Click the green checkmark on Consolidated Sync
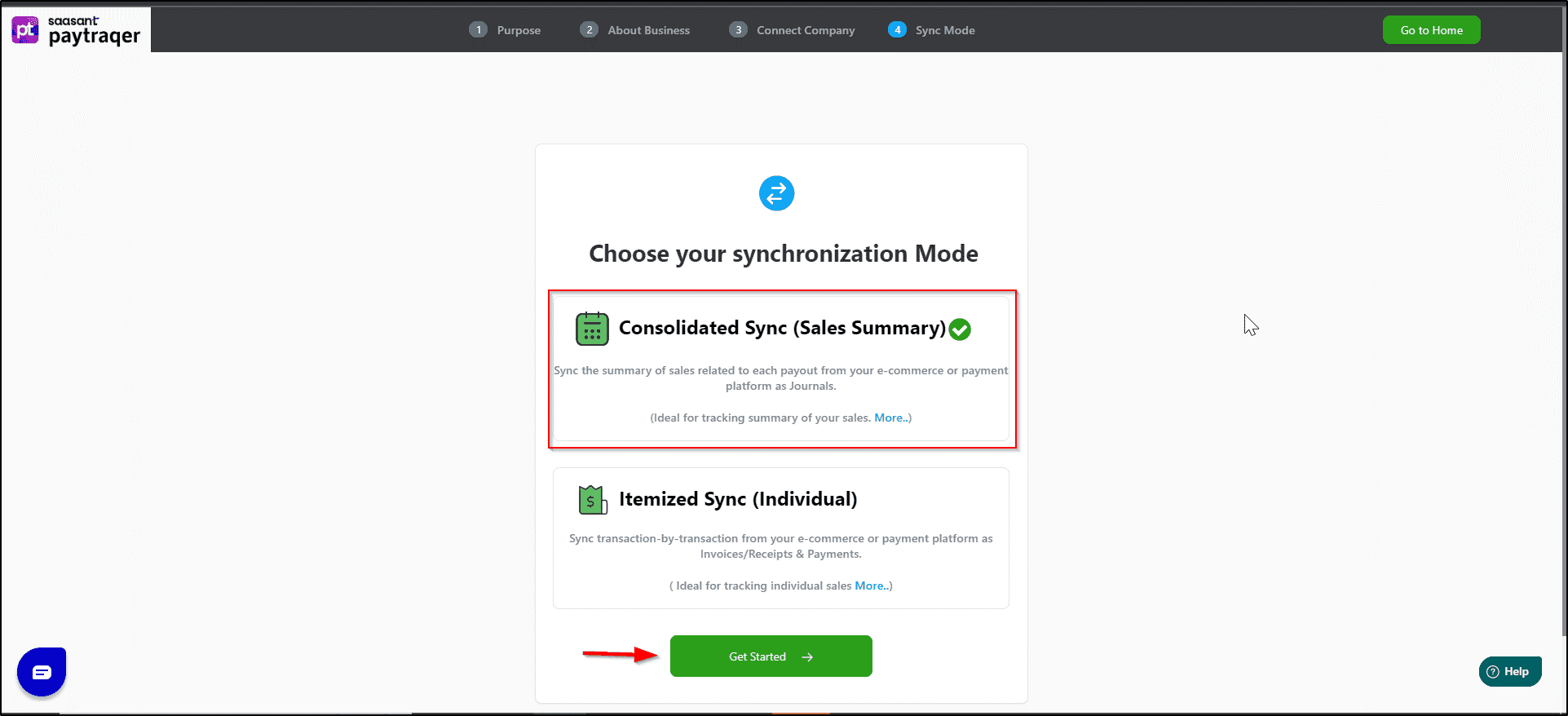1568x716 pixels. [960, 329]
